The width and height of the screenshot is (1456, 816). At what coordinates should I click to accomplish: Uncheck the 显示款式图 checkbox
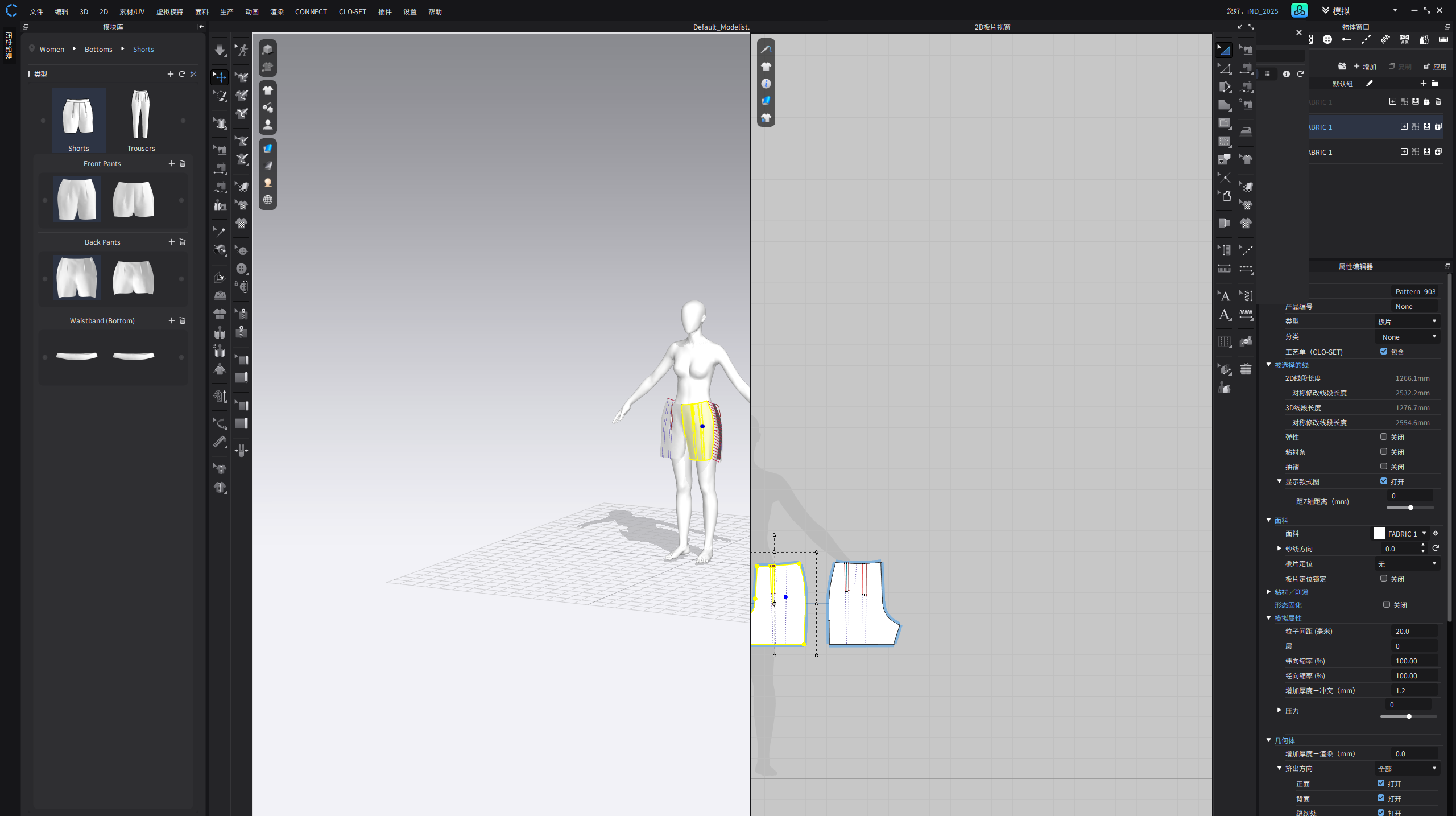coord(1384,481)
